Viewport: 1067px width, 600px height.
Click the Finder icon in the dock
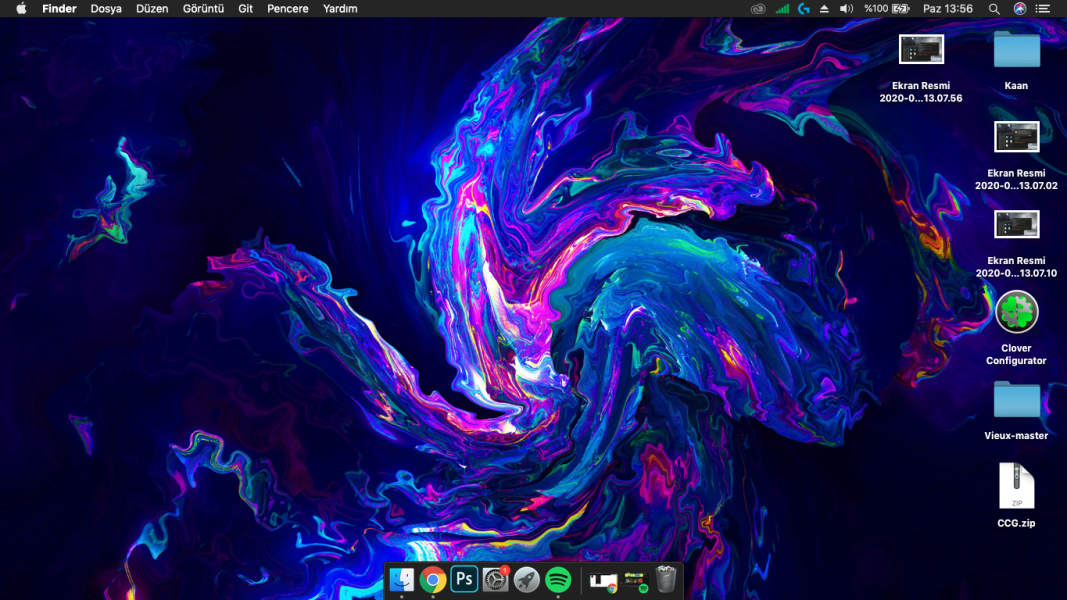tap(402, 579)
